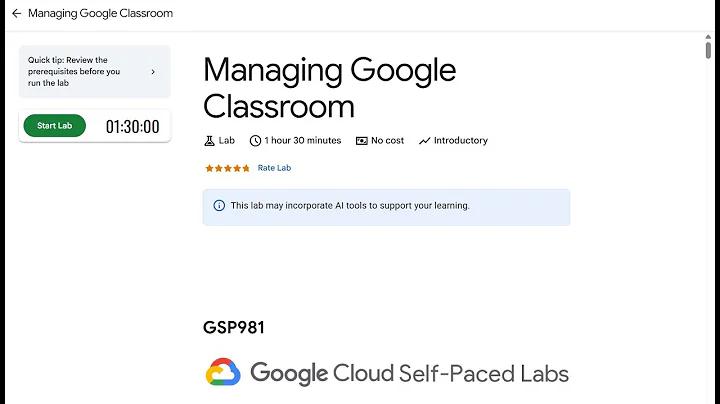The width and height of the screenshot is (720, 404).
Task: Click the Introductory level trend icon
Action: coord(425,141)
